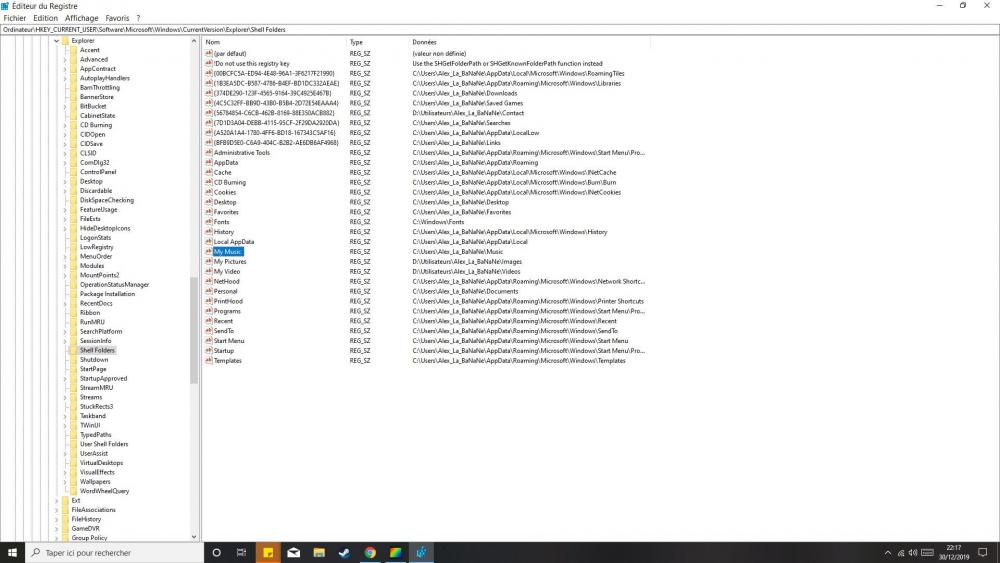Select the NetHood value
The height and width of the screenshot is (563, 1000).
point(226,281)
